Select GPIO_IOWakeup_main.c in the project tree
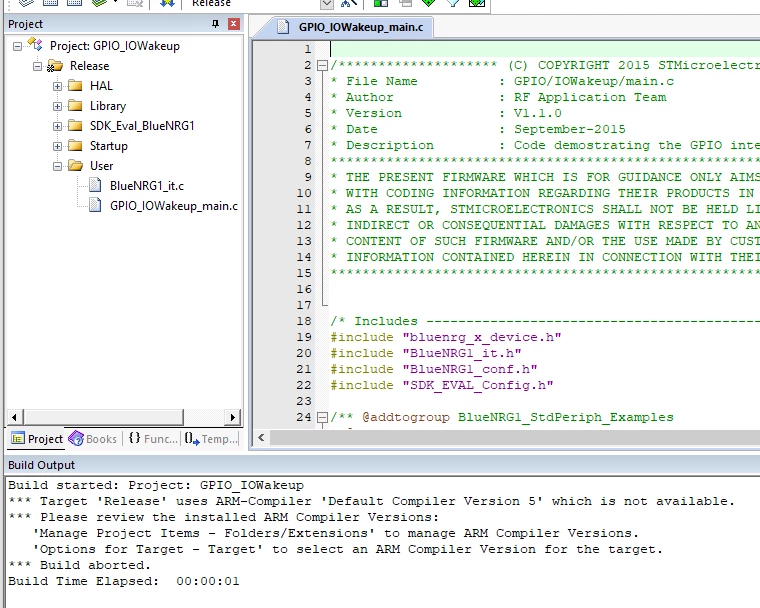The width and height of the screenshot is (760, 608). coord(174,206)
